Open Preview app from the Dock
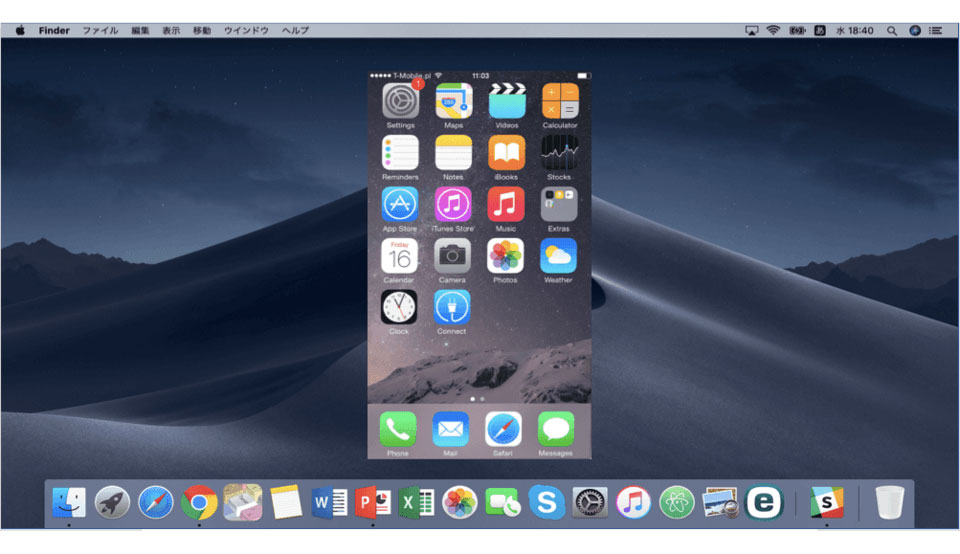 coord(720,503)
